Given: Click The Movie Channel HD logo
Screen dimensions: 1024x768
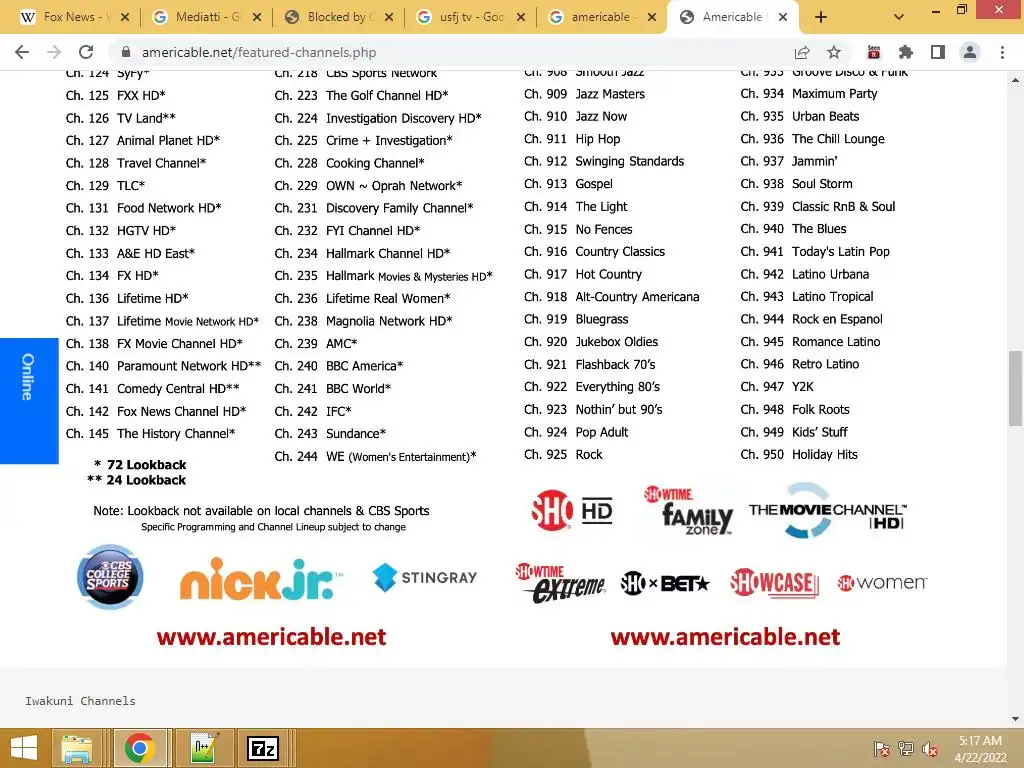Looking at the screenshot, I should point(827,510).
